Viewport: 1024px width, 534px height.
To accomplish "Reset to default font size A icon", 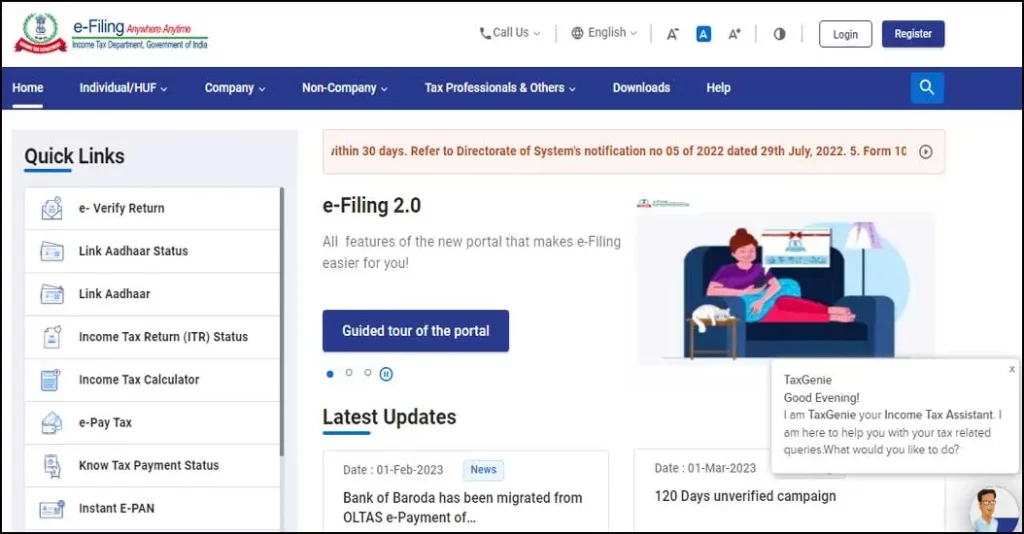I will tap(703, 34).
